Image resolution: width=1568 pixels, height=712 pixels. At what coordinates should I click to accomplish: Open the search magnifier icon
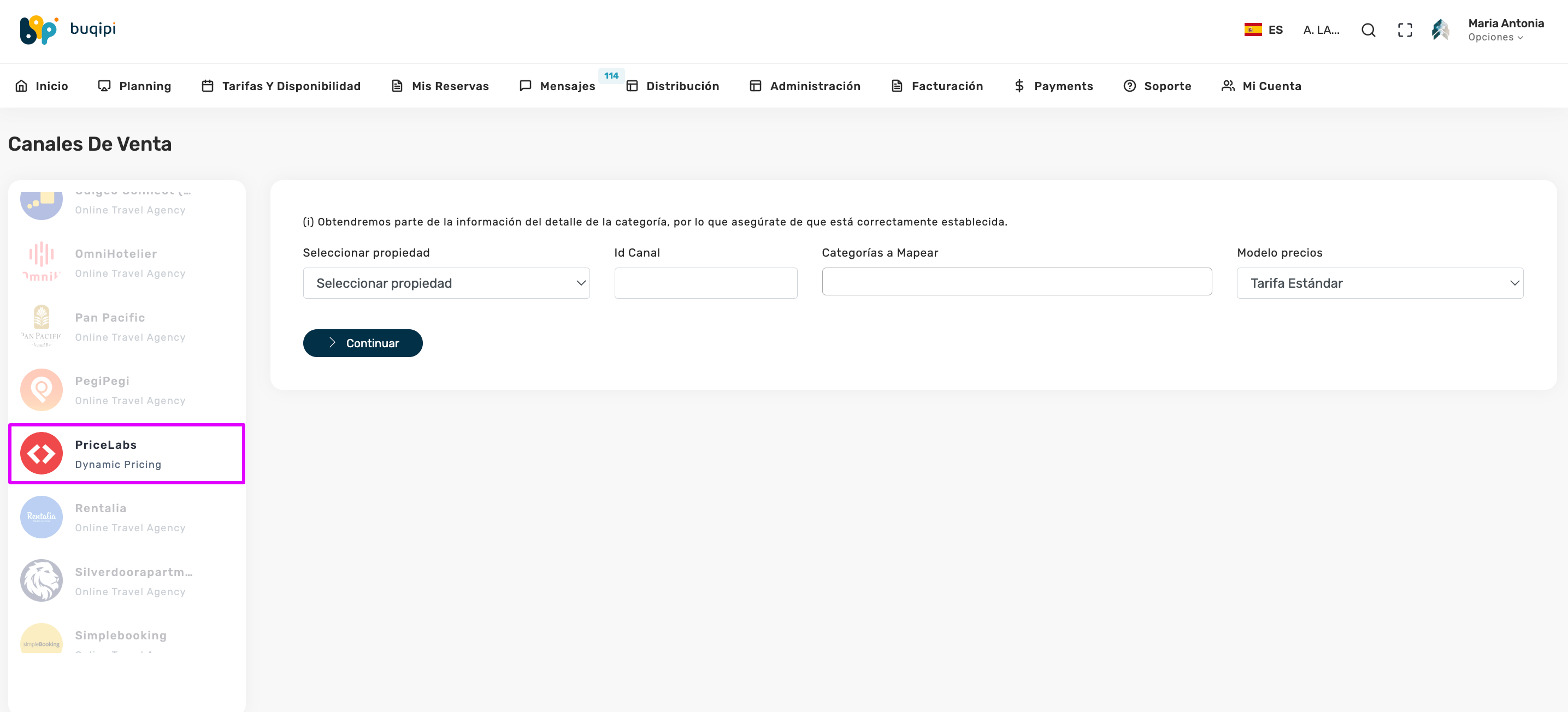(1367, 30)
